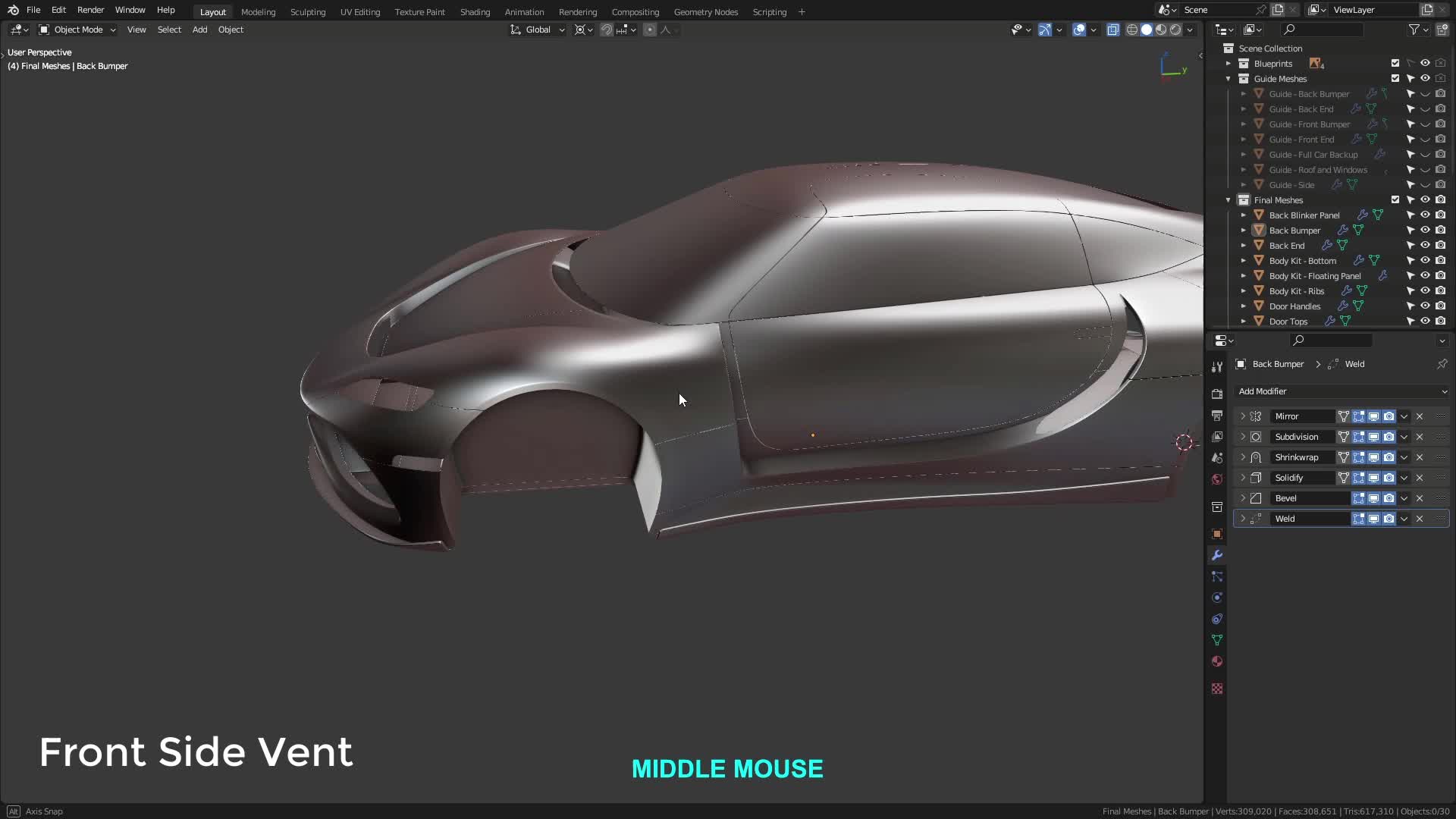This screenshot has height=819, width=1456.
Task: Open the outliner filter funnel
Action: point(1414,30)
